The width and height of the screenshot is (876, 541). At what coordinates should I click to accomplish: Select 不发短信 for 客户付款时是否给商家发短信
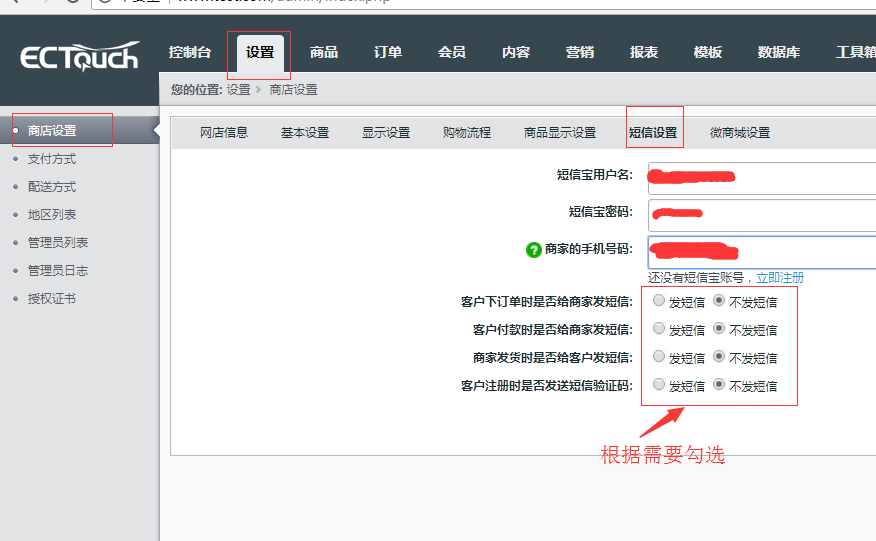[x=718, y=328]
